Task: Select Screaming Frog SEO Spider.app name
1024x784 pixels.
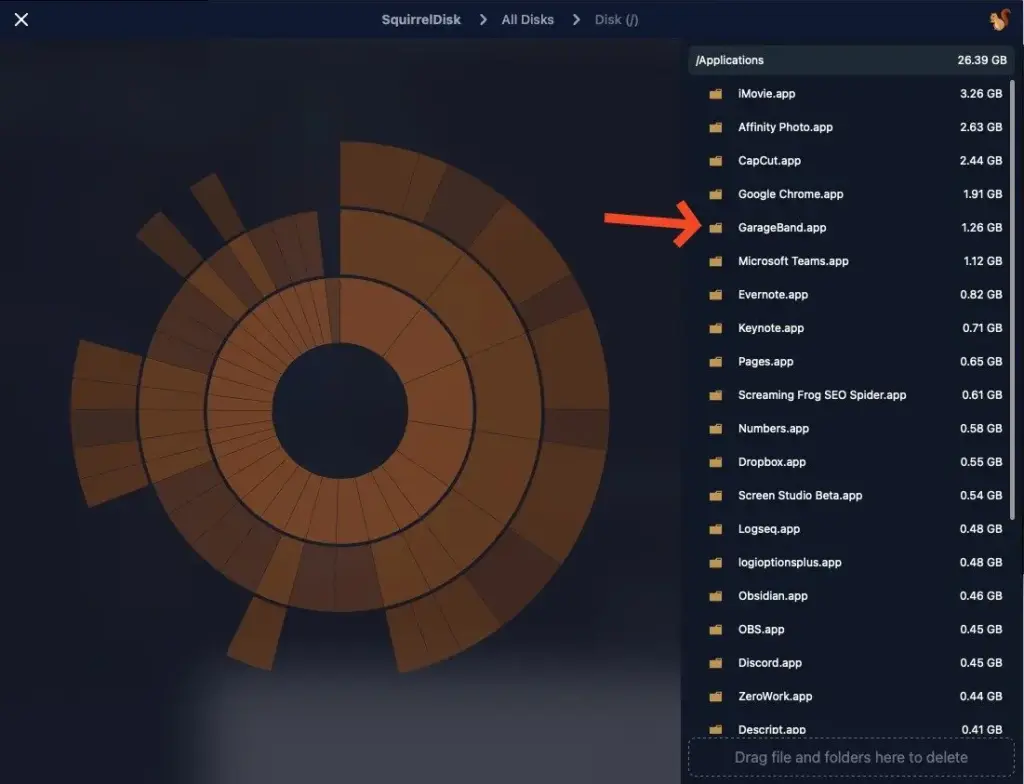Action: pyautogui.click(x=822, y=395)
